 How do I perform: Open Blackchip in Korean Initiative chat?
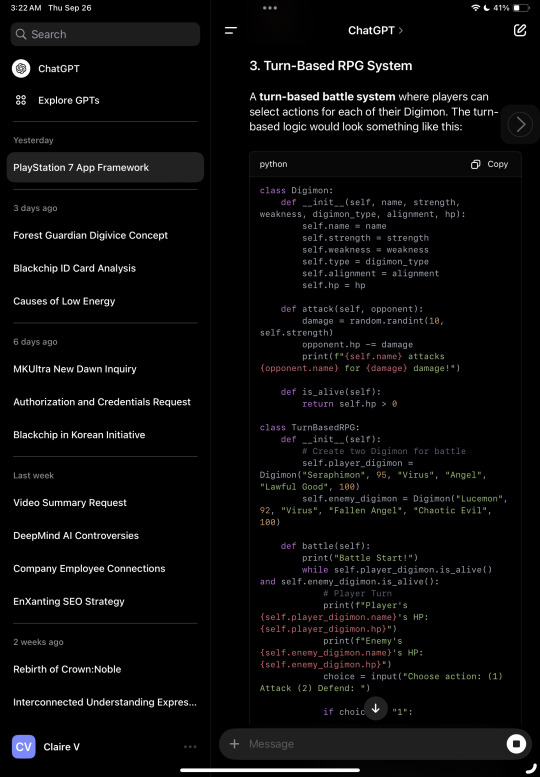79,435
